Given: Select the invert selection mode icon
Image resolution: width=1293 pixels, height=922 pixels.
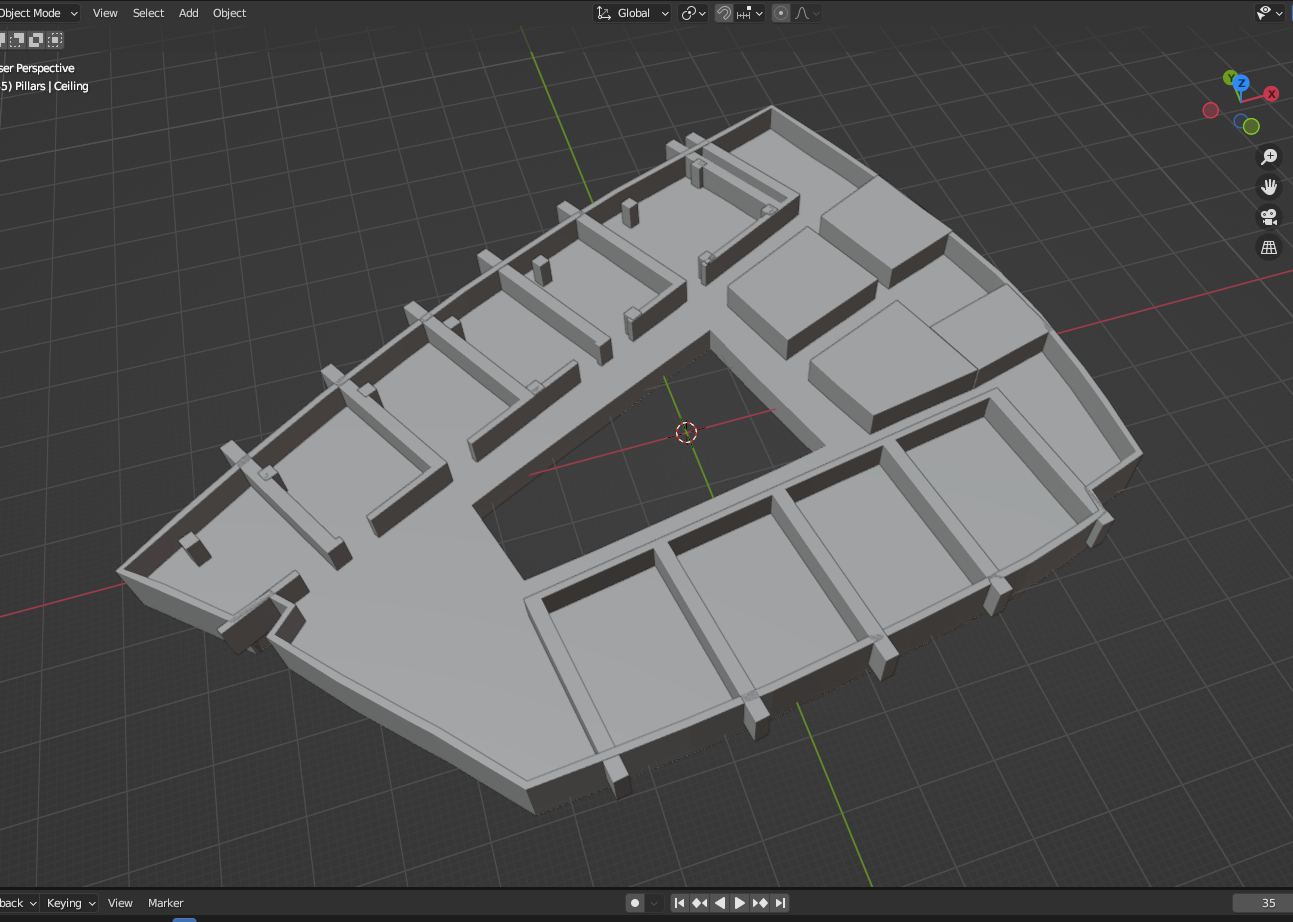Looking at the screenshot, I should pyautogui.click(x=36, y=40).
